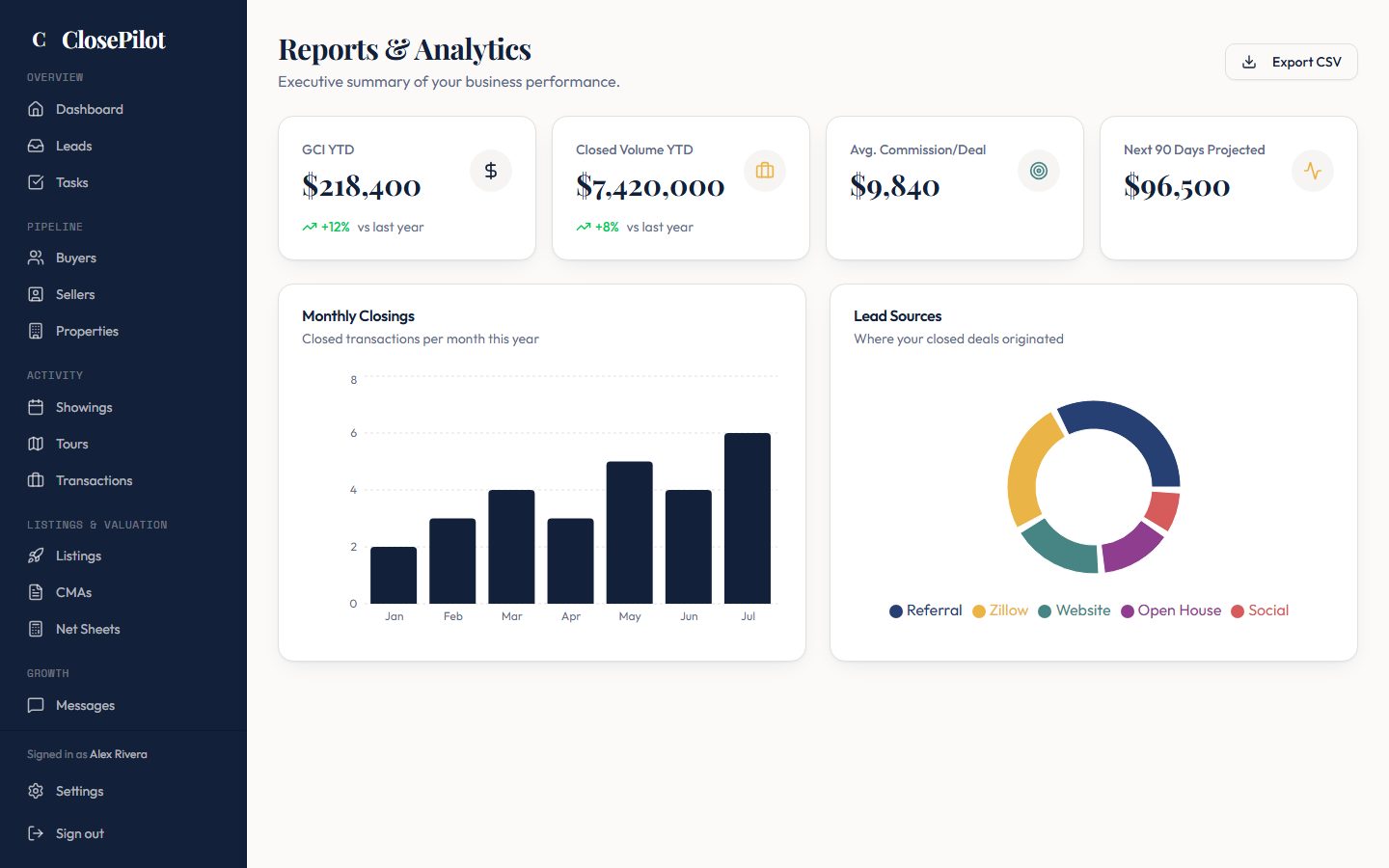
Task: Click the red Social donut segment
Action: pyautogui.click(x=1163, y=509)
